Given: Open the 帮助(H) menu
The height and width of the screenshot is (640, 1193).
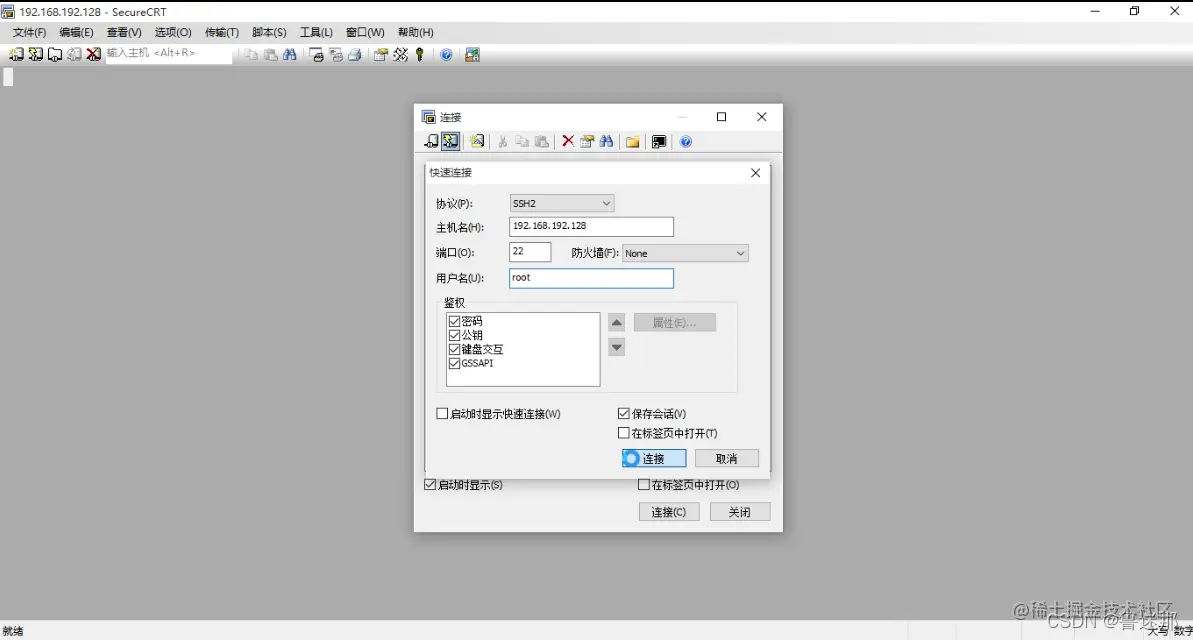Looking at the screenshot, I should pyautogui.click(x=415, y=32).
